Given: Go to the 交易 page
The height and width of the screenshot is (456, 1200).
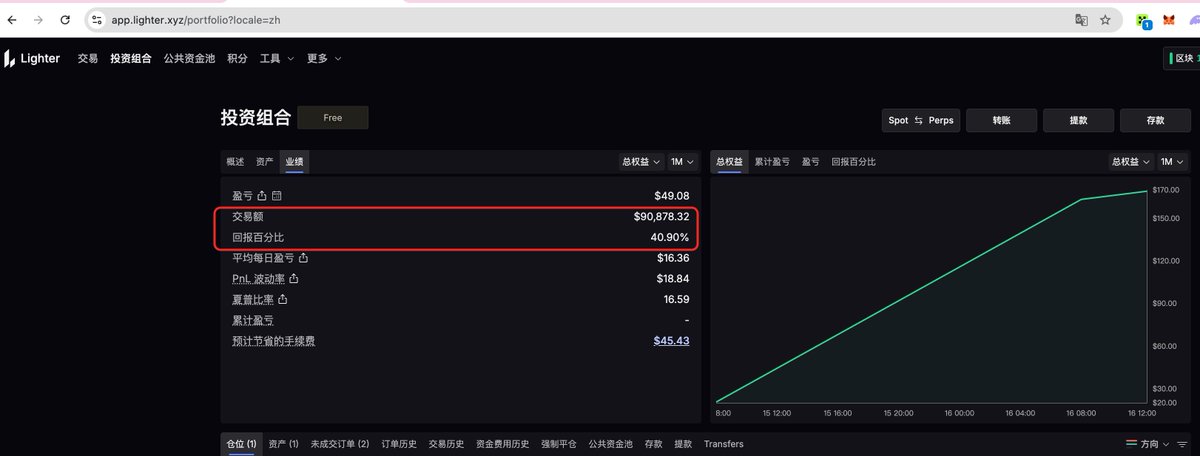Looking at the screenshot, I should tap(88, 59).
